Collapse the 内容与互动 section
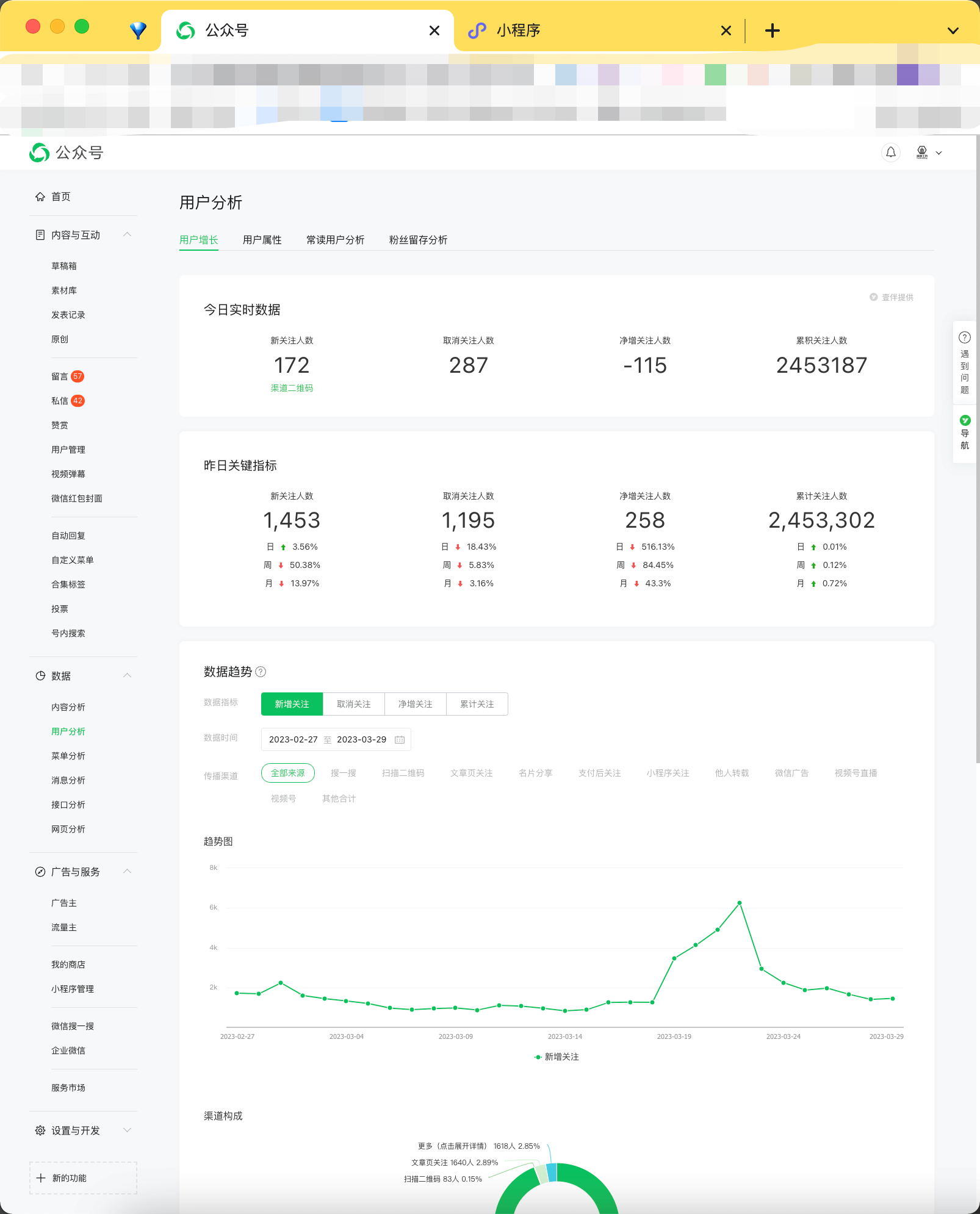The height and width of the screenshot is (1214, 980). (x=127, y=235)
